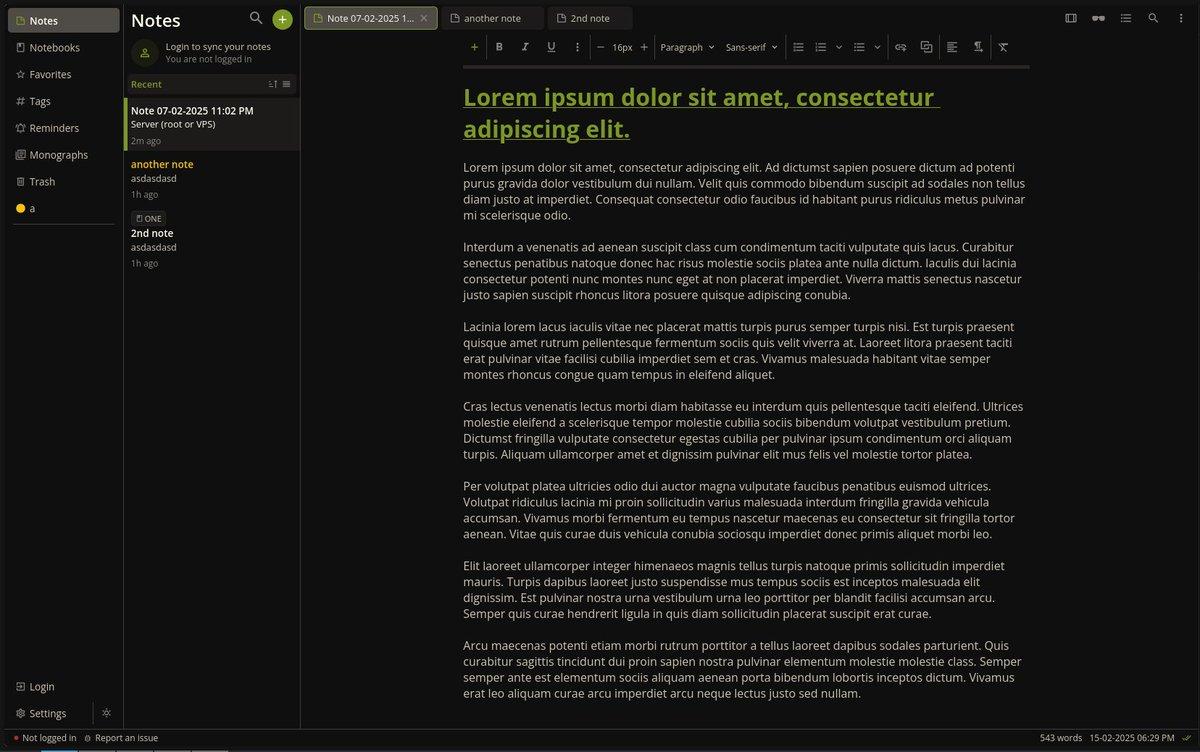
Task: Open Settings
Action: [50, 713]
